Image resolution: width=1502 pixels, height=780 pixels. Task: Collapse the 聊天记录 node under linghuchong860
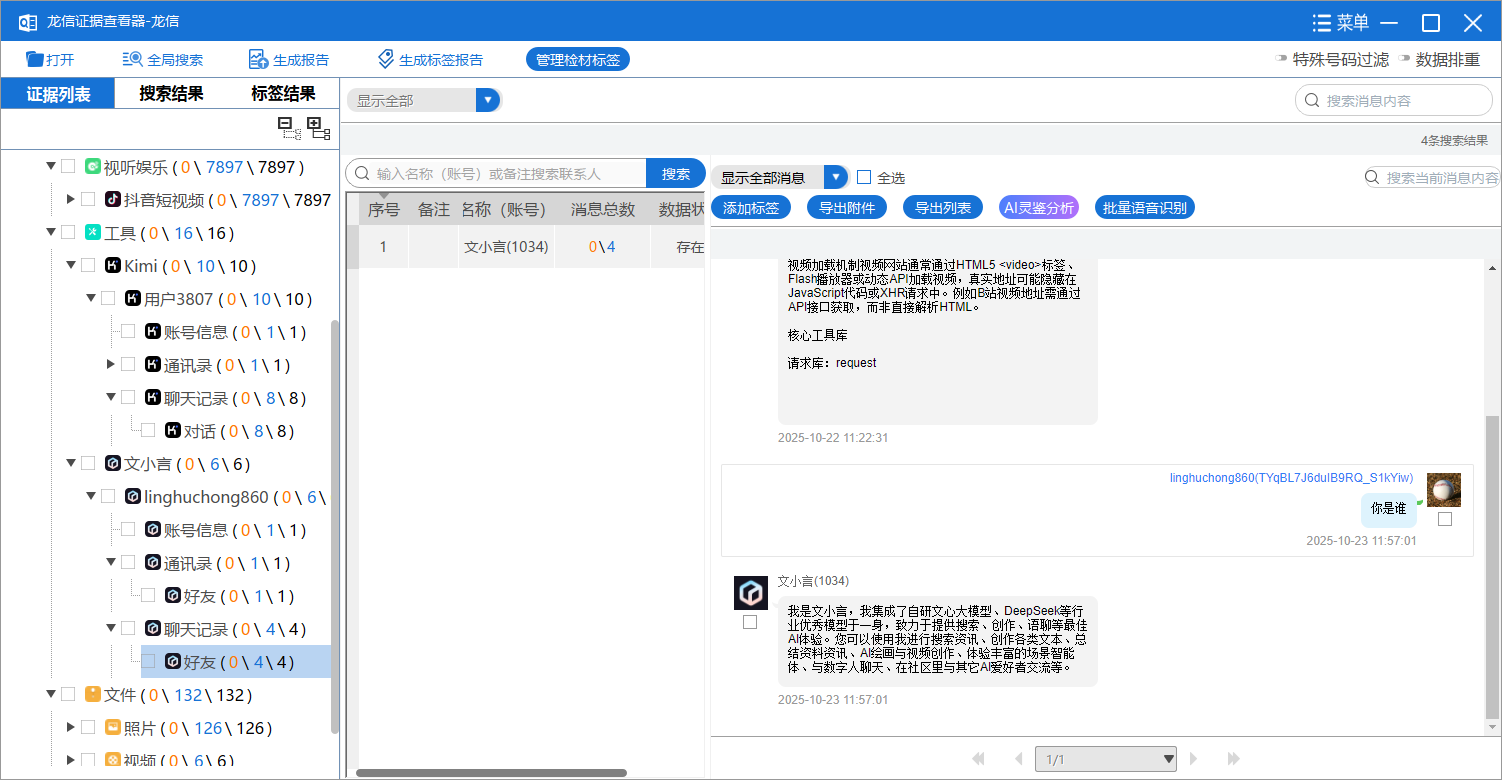(x=110, y=628)
